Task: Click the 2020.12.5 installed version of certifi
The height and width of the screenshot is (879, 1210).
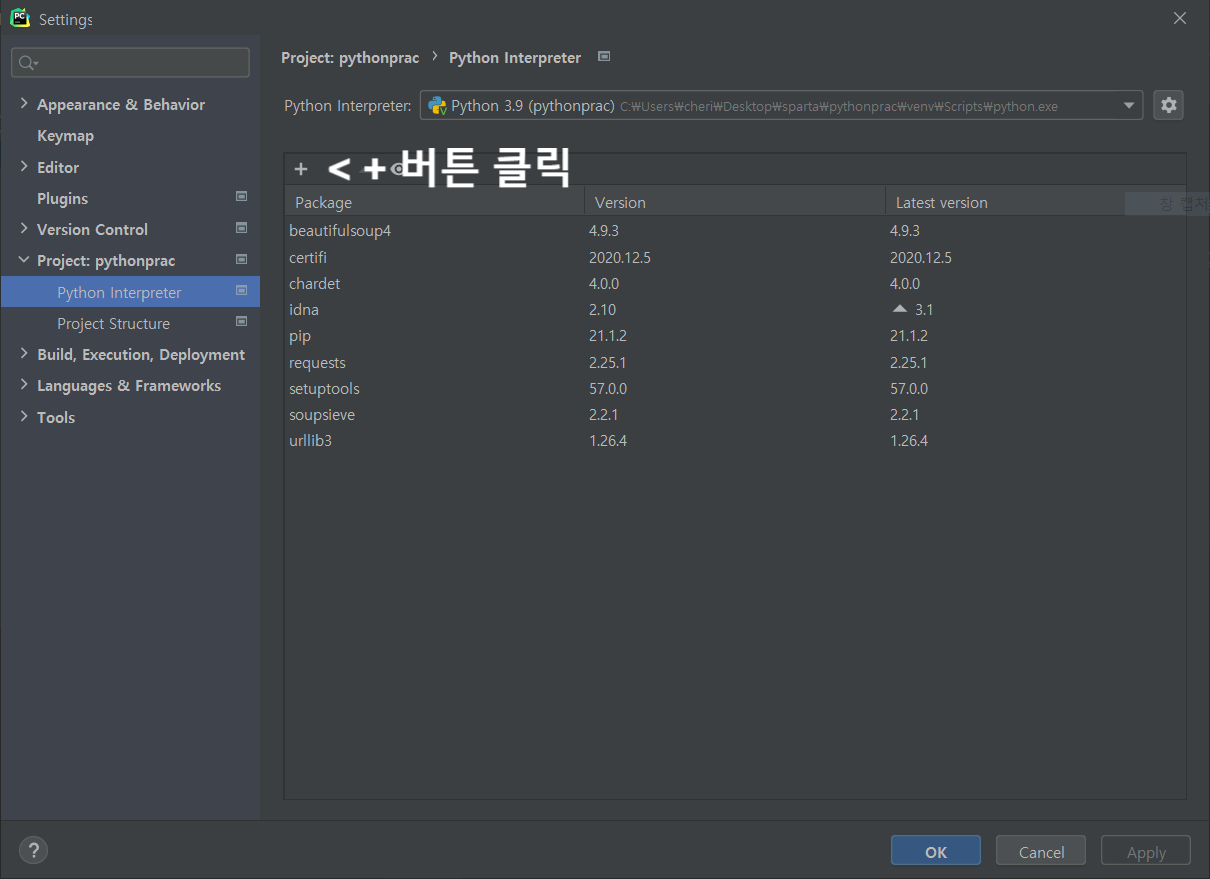Action: [x=620, y=257]
